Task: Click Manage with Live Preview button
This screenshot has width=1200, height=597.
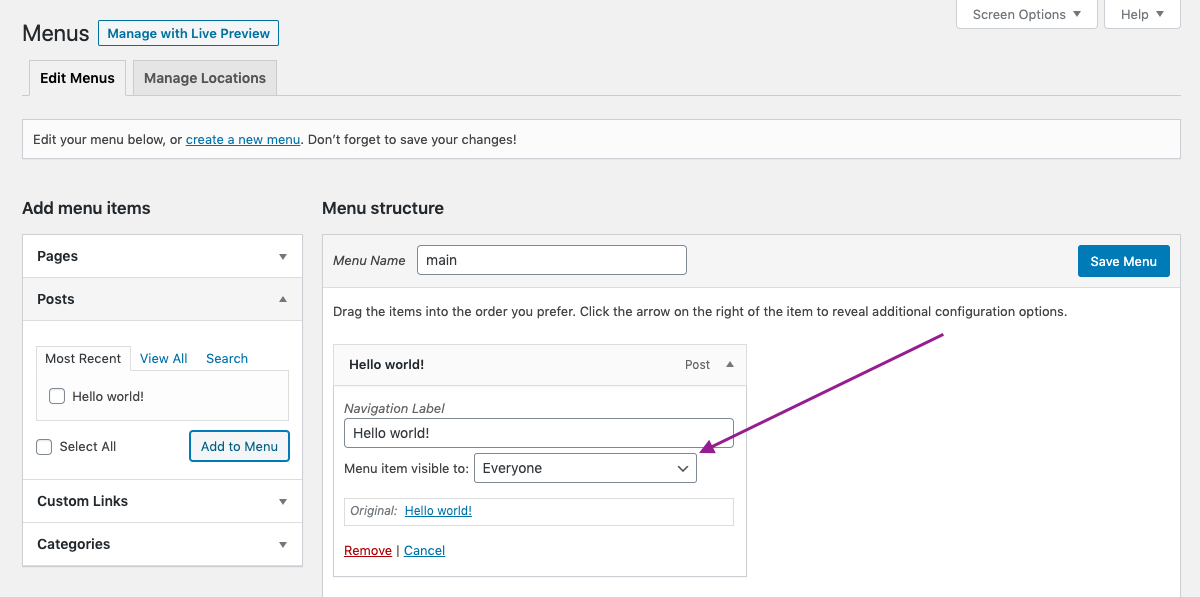Action: pos(188,33)
